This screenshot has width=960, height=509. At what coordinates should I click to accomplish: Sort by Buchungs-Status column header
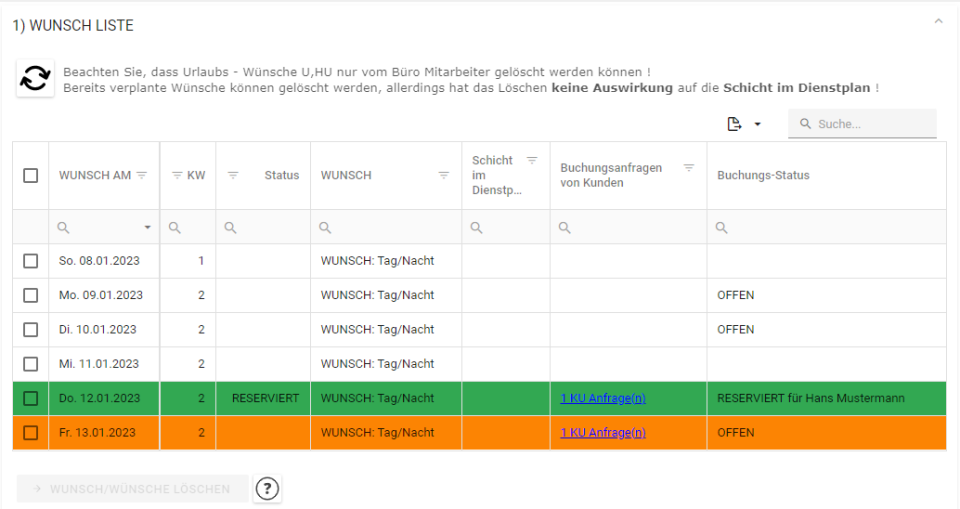pos(763,175)
